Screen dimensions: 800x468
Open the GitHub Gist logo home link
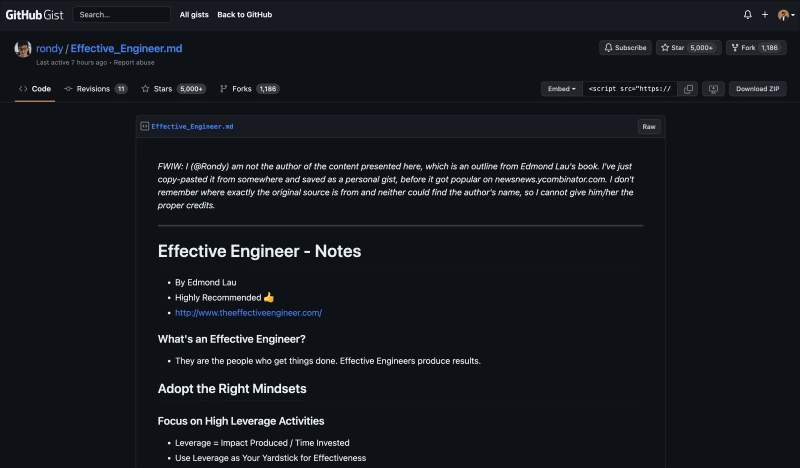click(34, 15)
